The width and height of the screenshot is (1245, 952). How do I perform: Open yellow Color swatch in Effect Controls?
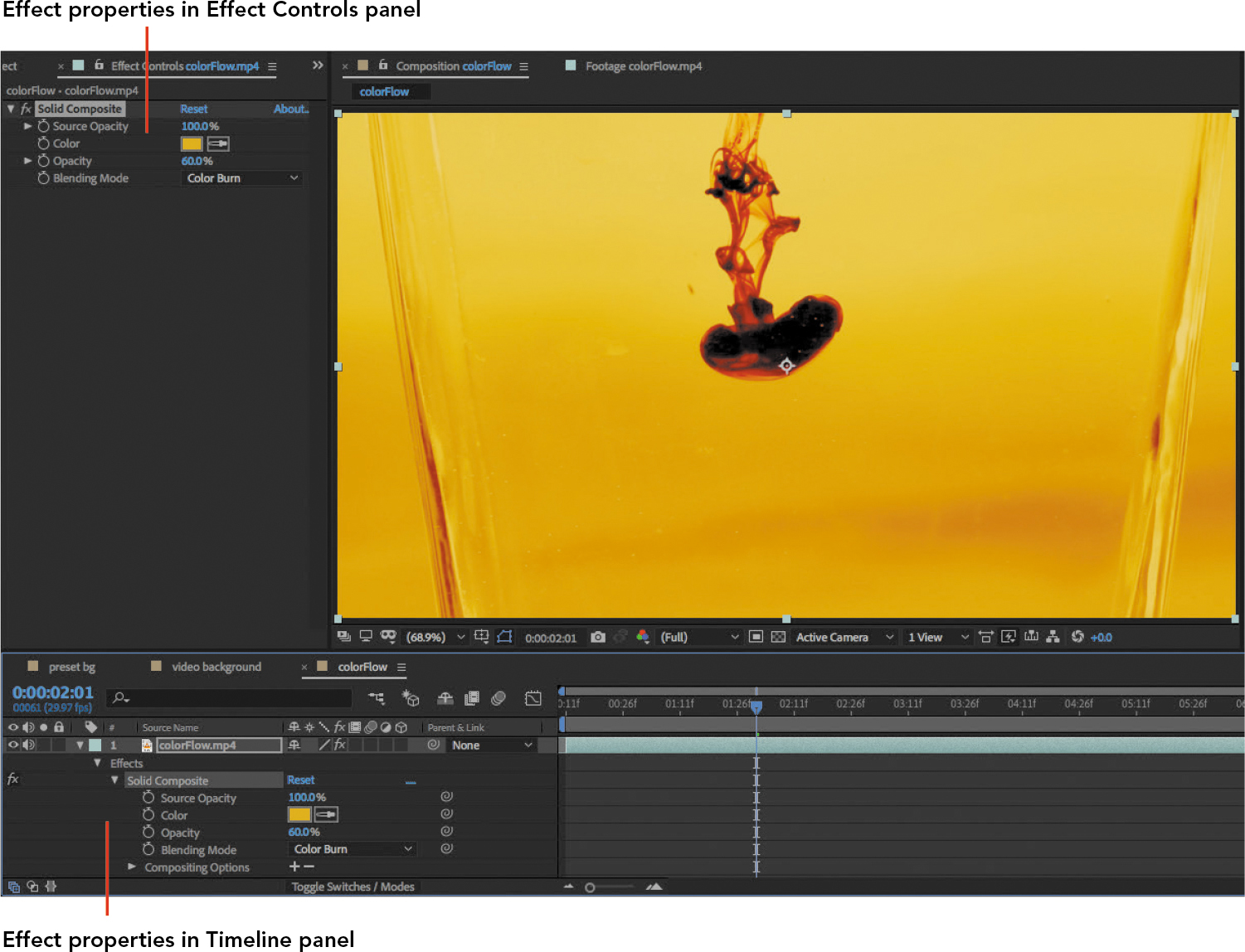pos(192,143)
